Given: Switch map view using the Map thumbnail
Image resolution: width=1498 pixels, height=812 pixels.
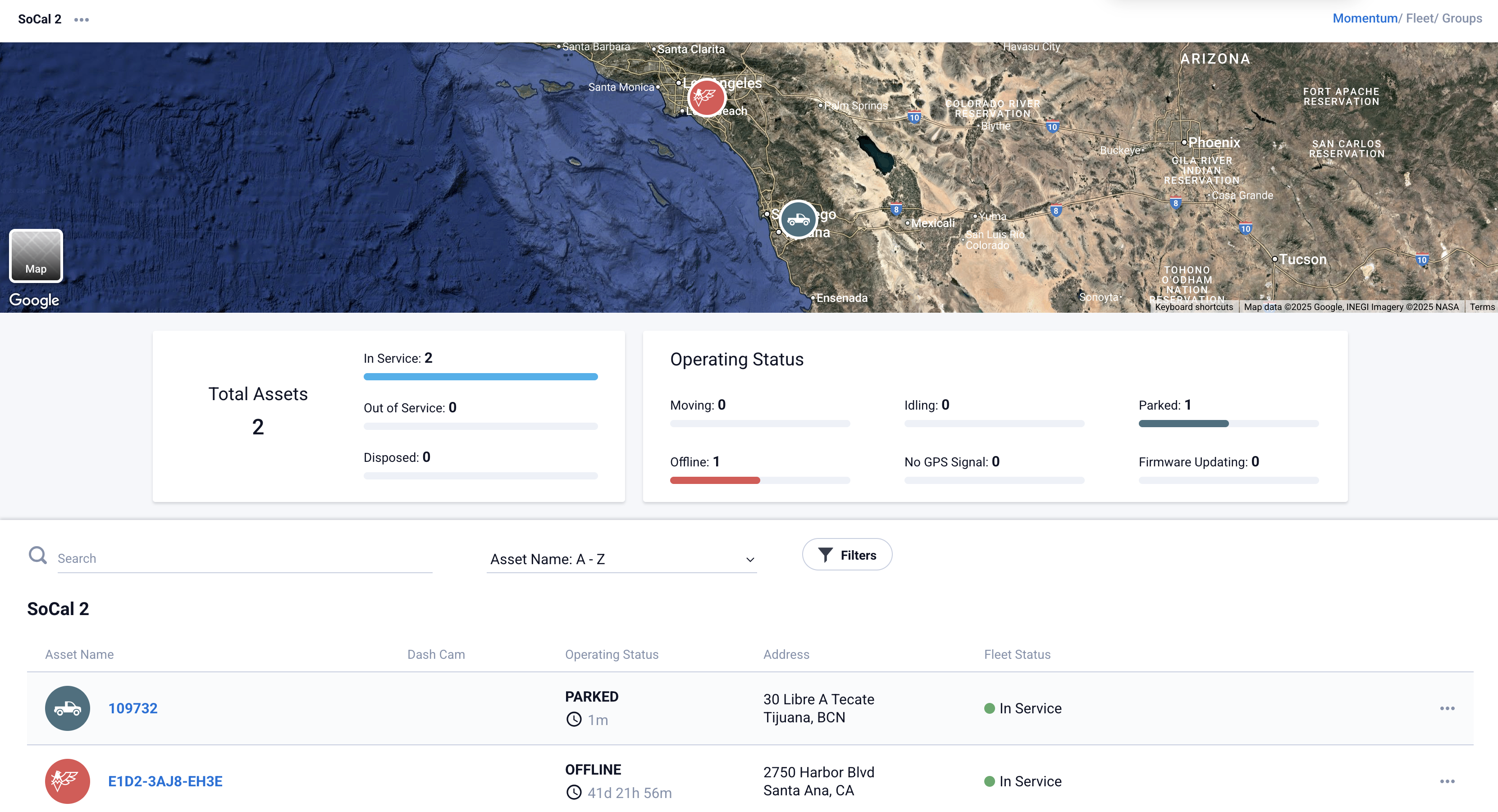Looking at the screenshot, I should [x=36, y=256].
